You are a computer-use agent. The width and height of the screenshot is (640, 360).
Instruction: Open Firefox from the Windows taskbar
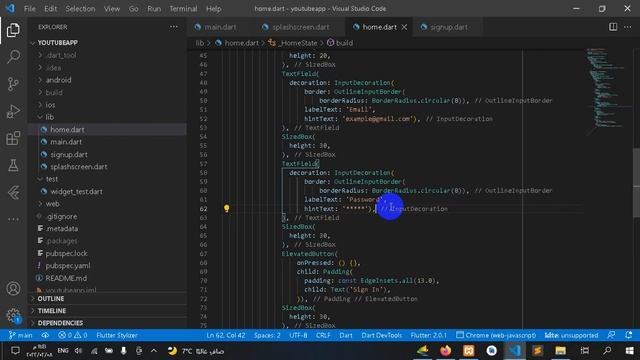[x=445, y=351]
